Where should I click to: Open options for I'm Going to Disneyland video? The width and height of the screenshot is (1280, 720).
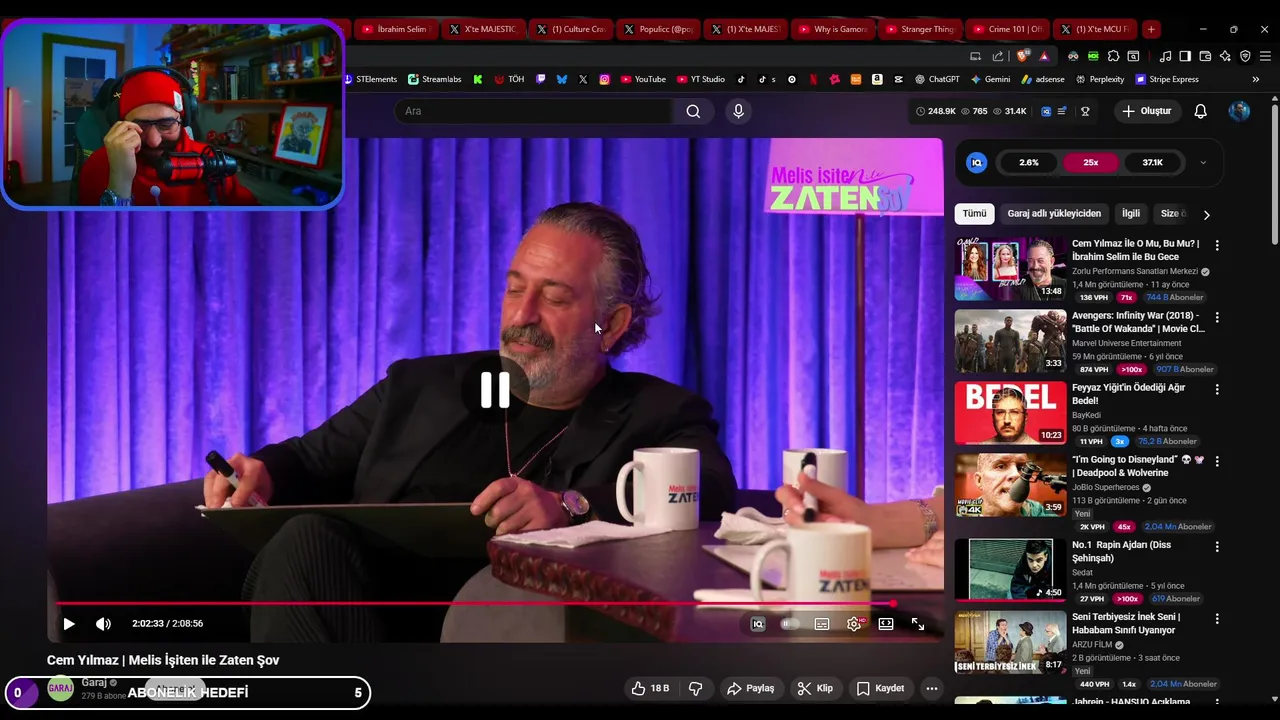(1217, 461)
